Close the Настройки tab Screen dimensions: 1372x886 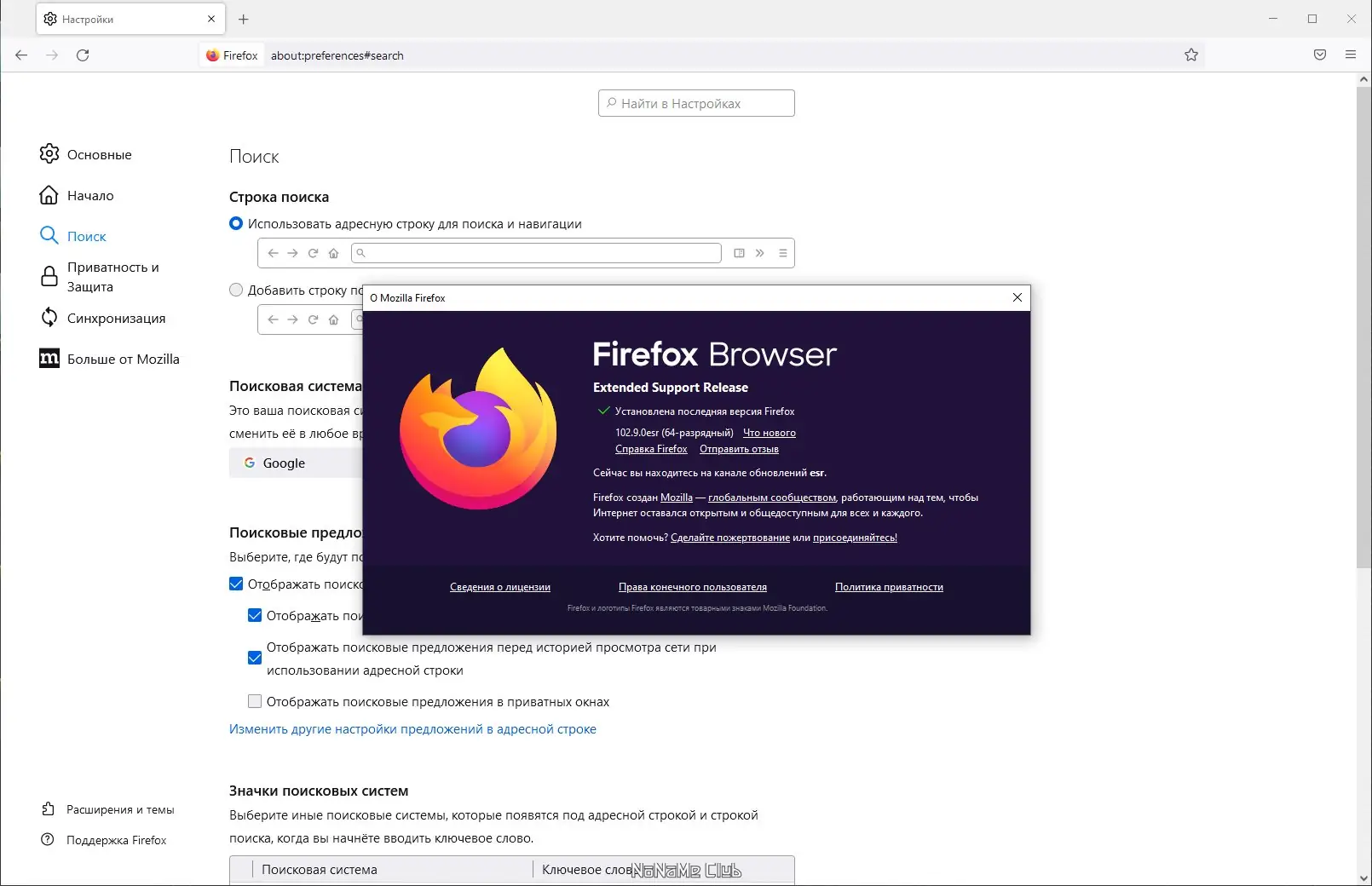211,19
